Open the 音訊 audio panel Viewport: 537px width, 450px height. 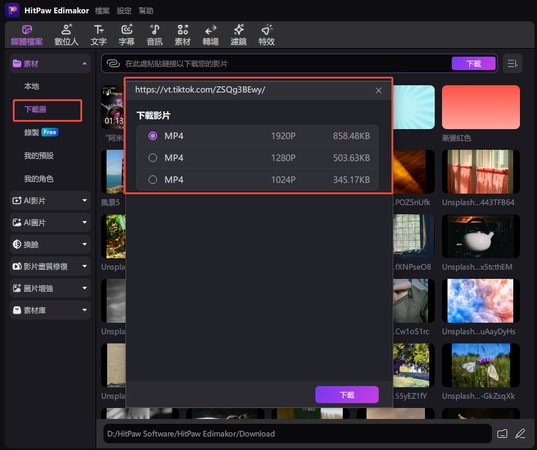[154, 35]
